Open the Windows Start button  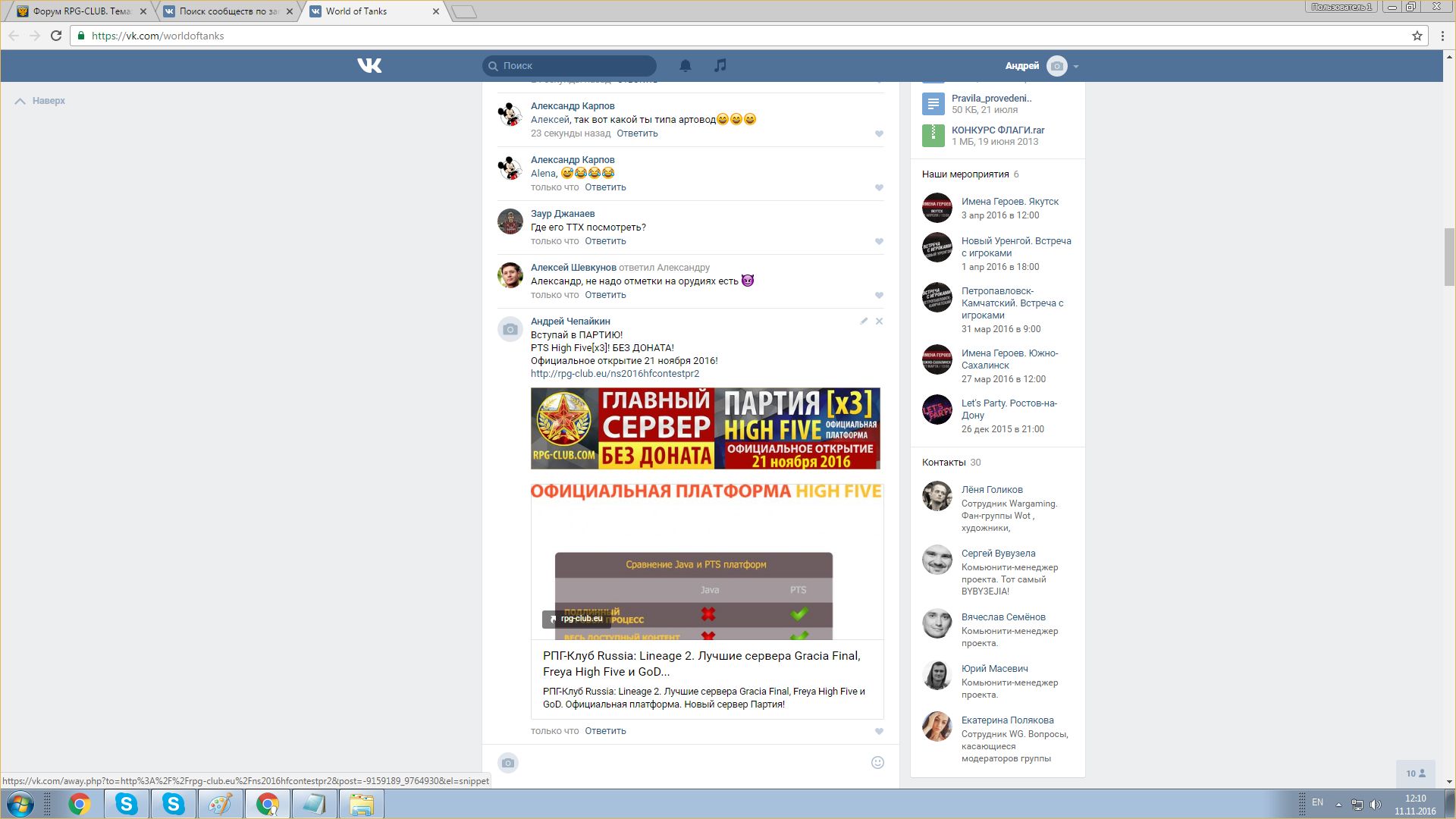20,804
